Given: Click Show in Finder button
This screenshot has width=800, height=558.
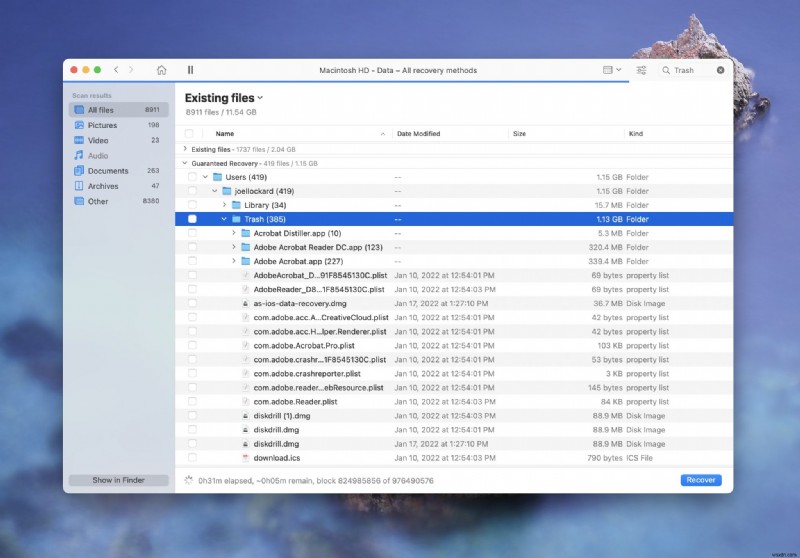Looking at the screenshot, I should click(x=118, y=480).
